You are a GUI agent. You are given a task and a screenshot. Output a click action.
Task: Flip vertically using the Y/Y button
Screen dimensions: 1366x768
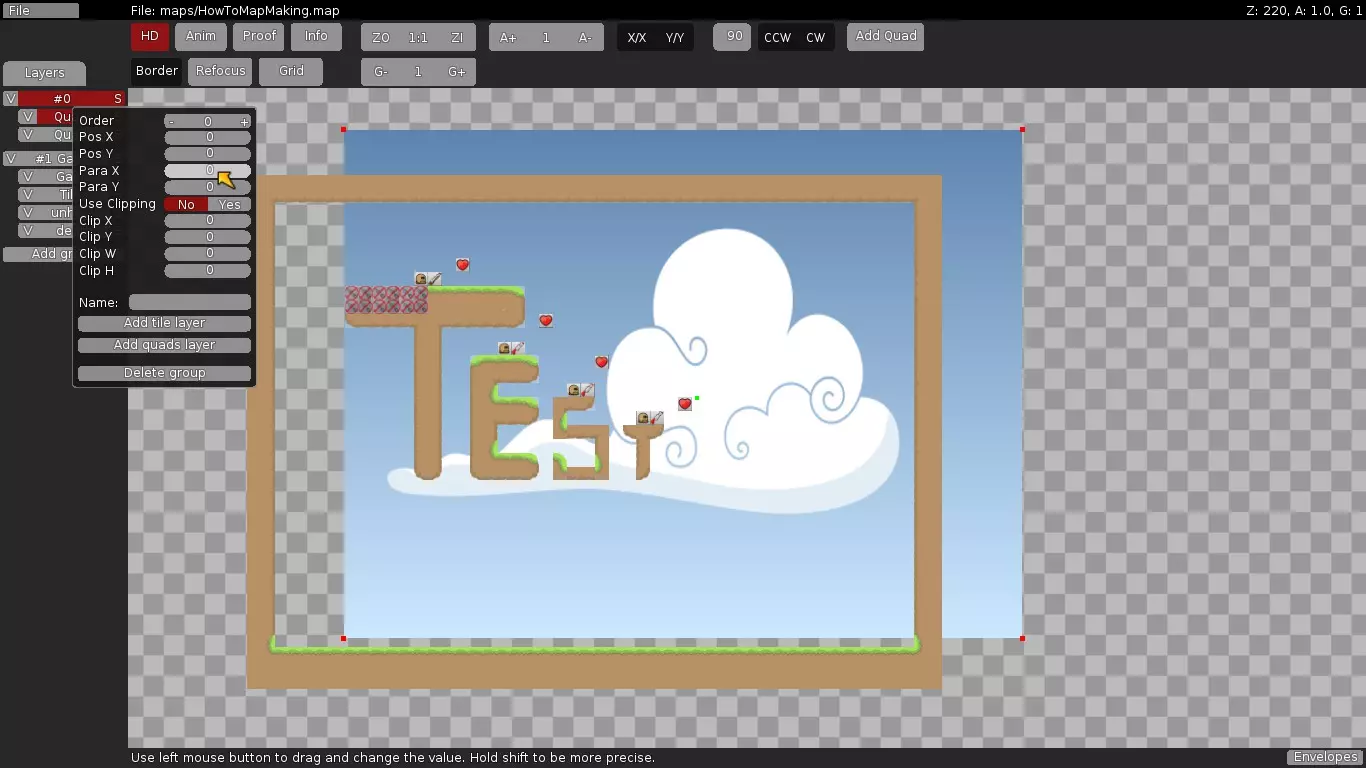pos(675,37)
